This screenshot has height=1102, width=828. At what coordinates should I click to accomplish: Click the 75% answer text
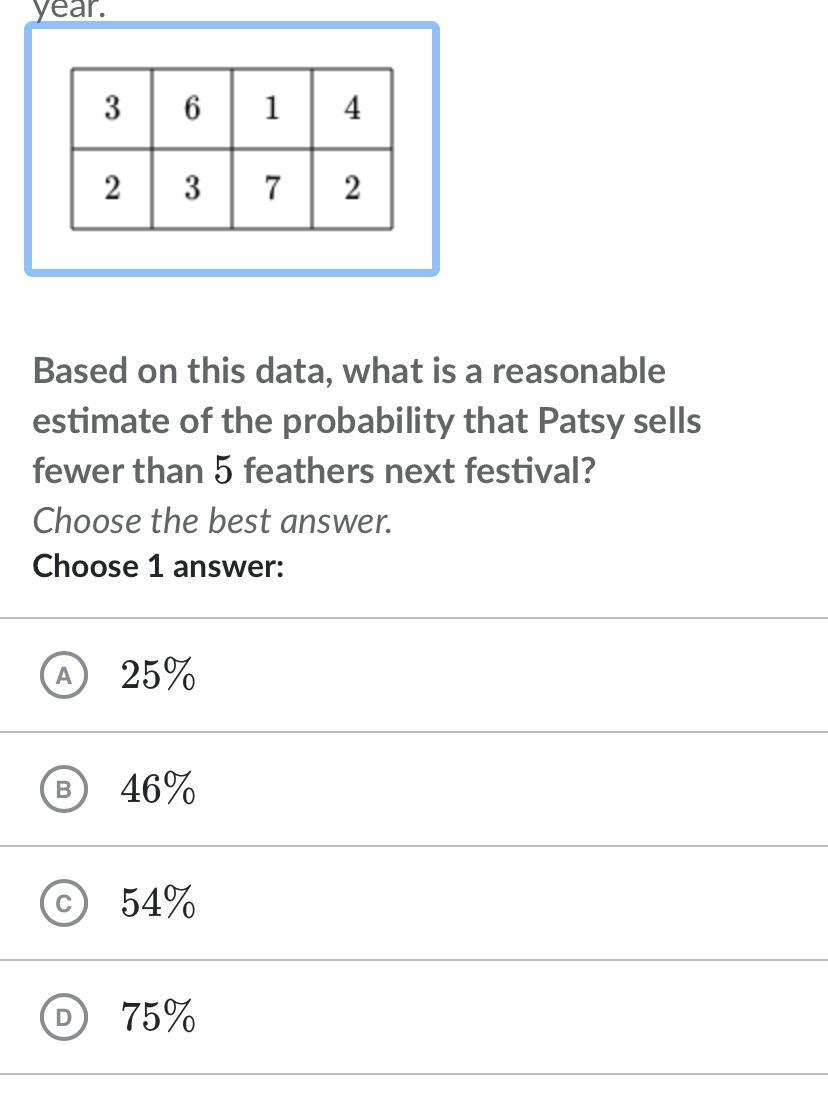[x=158, y=1018]
